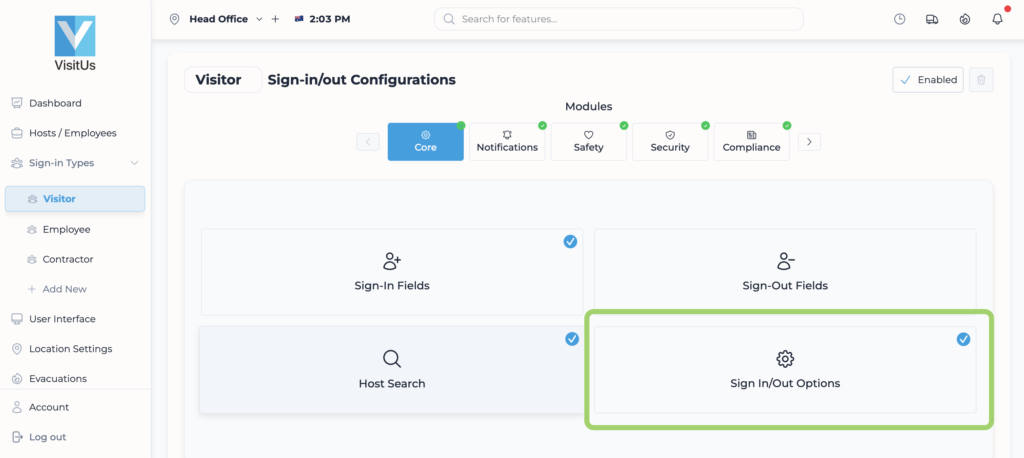This screenshot has width=1024, height=458.
Task: Click the trash delete icon
Action: pos(981,80)
